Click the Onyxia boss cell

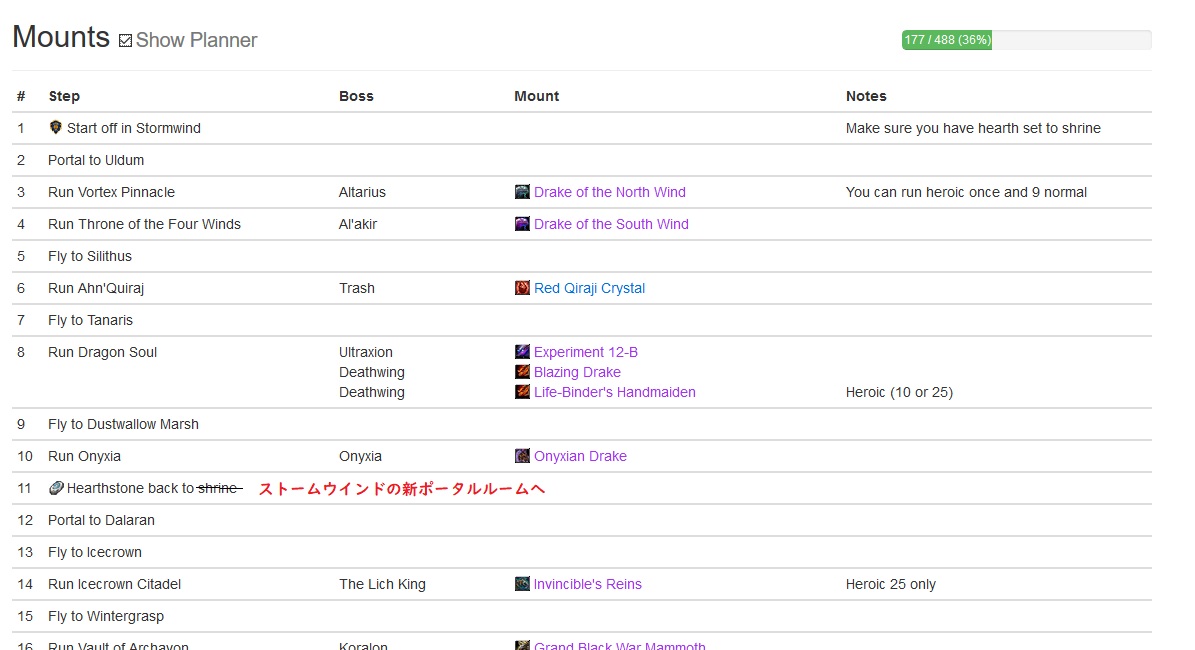tap(360, 456)
